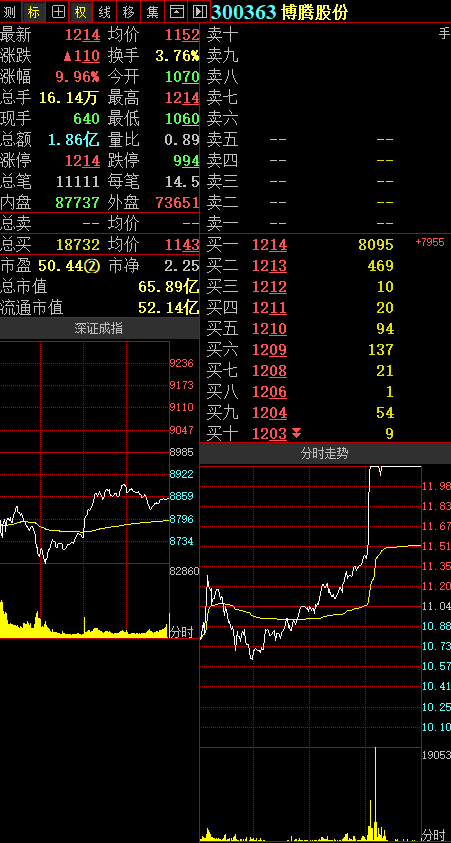This screenshot has height=843, width=451.
Task: Click the red double-down arrow by 买十
Action: click(296, 433)
